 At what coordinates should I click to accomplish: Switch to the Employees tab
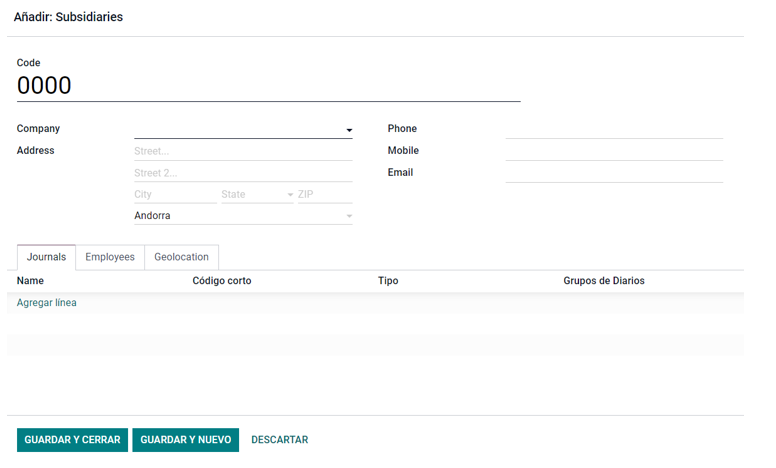[x=110, y=257]
